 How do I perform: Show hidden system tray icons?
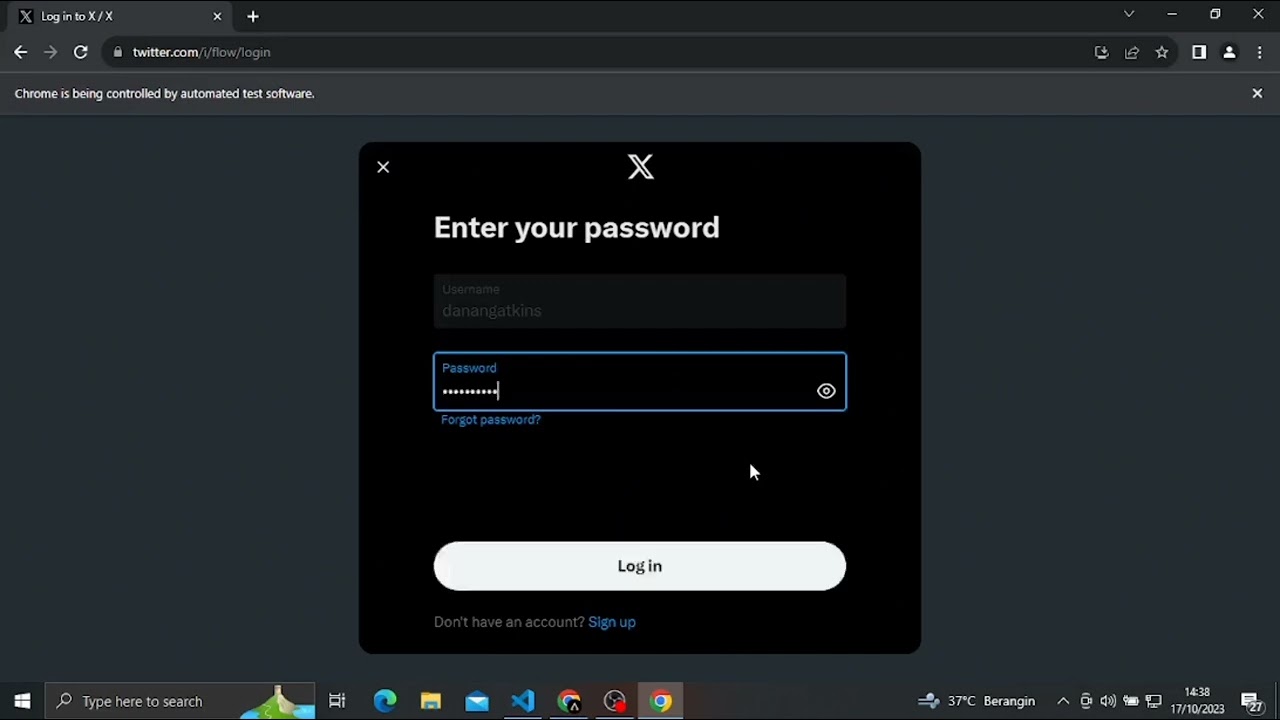[1063, 701]
